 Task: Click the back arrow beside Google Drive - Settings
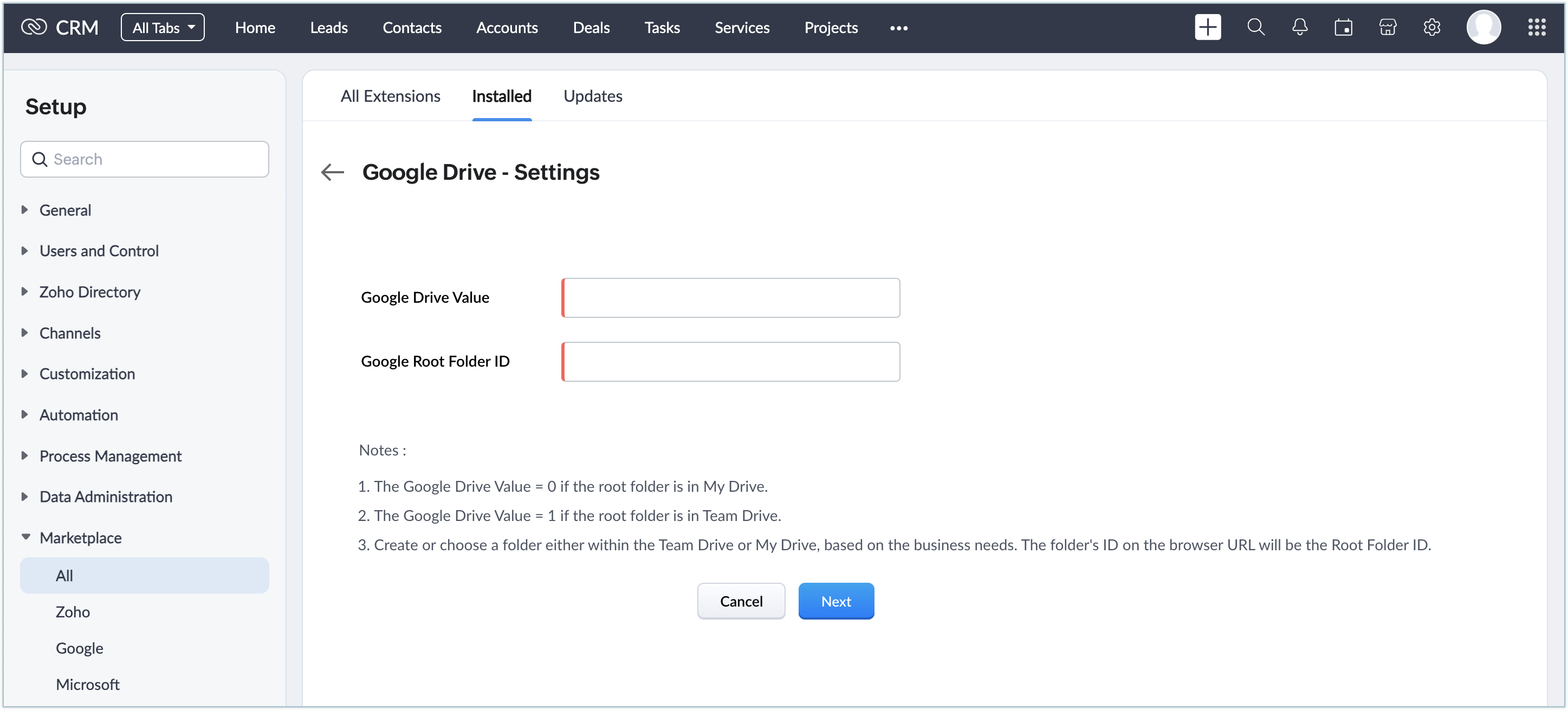(332, 172)
